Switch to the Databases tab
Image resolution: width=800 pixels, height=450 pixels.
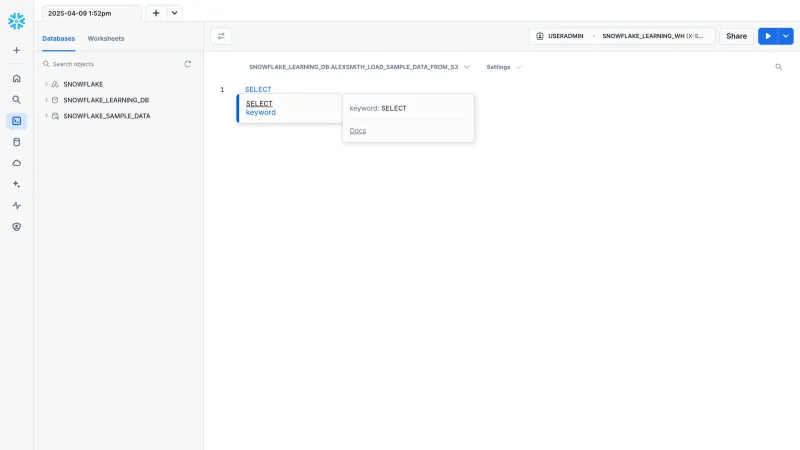[x=59, y=38]
